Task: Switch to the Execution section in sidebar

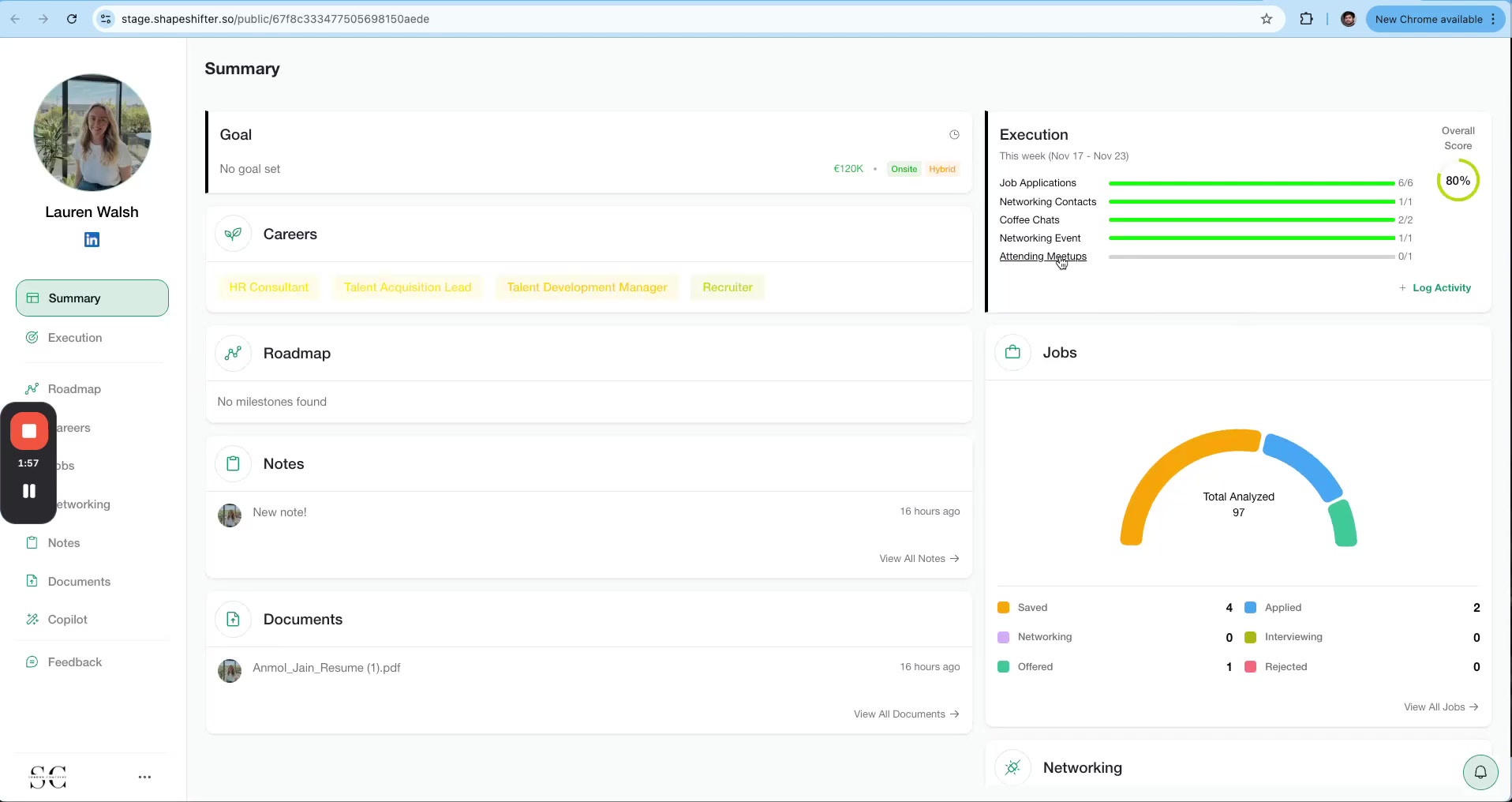Action: click(75, 337)
